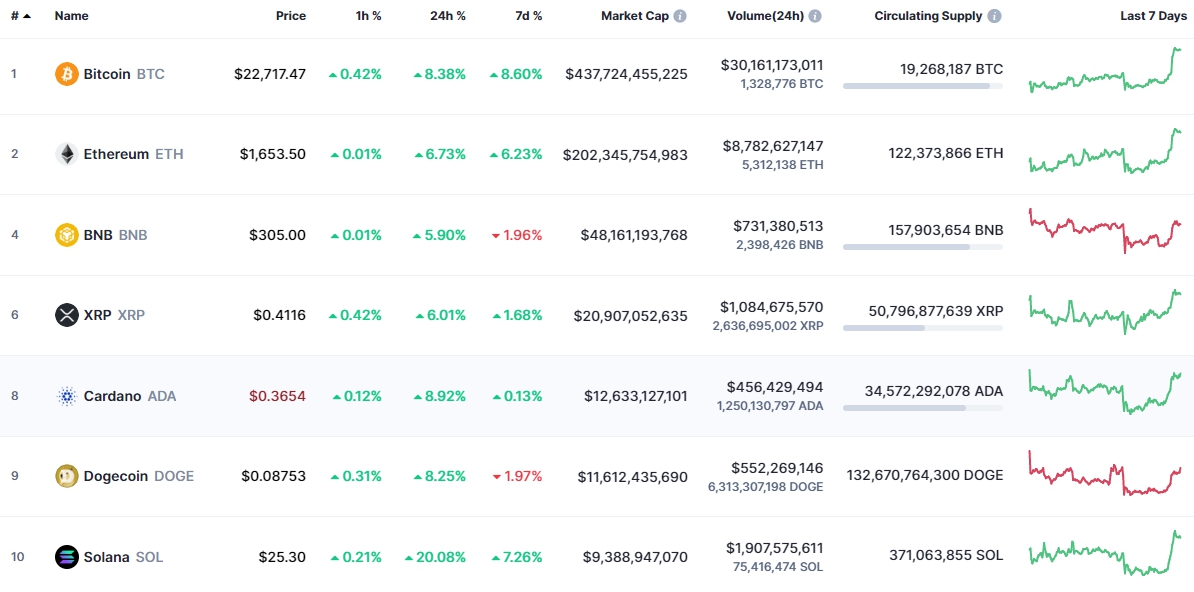The image size is (1194, 592).
Task: Click Solana supply 371,063,855 SOL
Action: tap(947, 557)
